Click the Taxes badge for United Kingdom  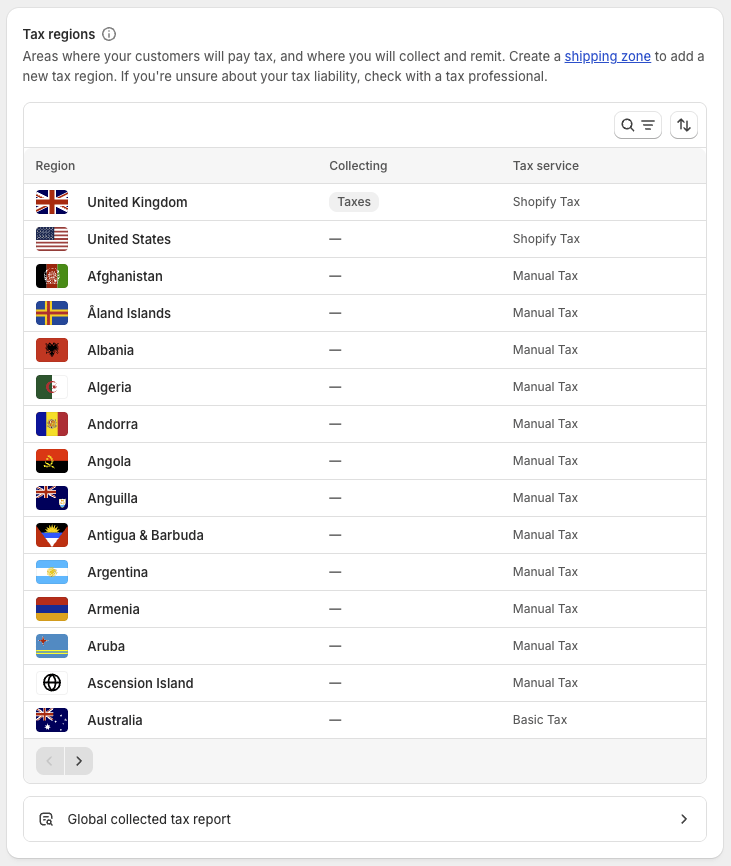(x=353, y=201)
